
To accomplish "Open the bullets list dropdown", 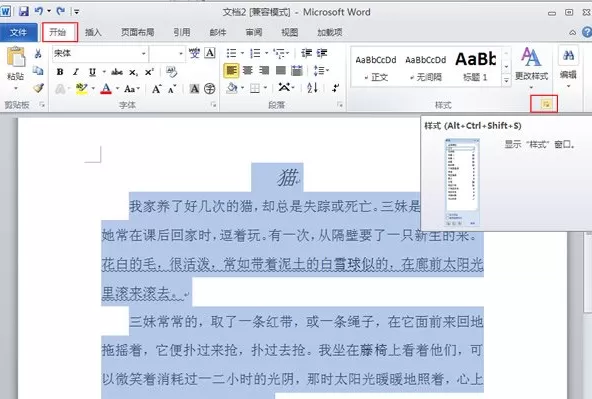I will coord(242,53).
